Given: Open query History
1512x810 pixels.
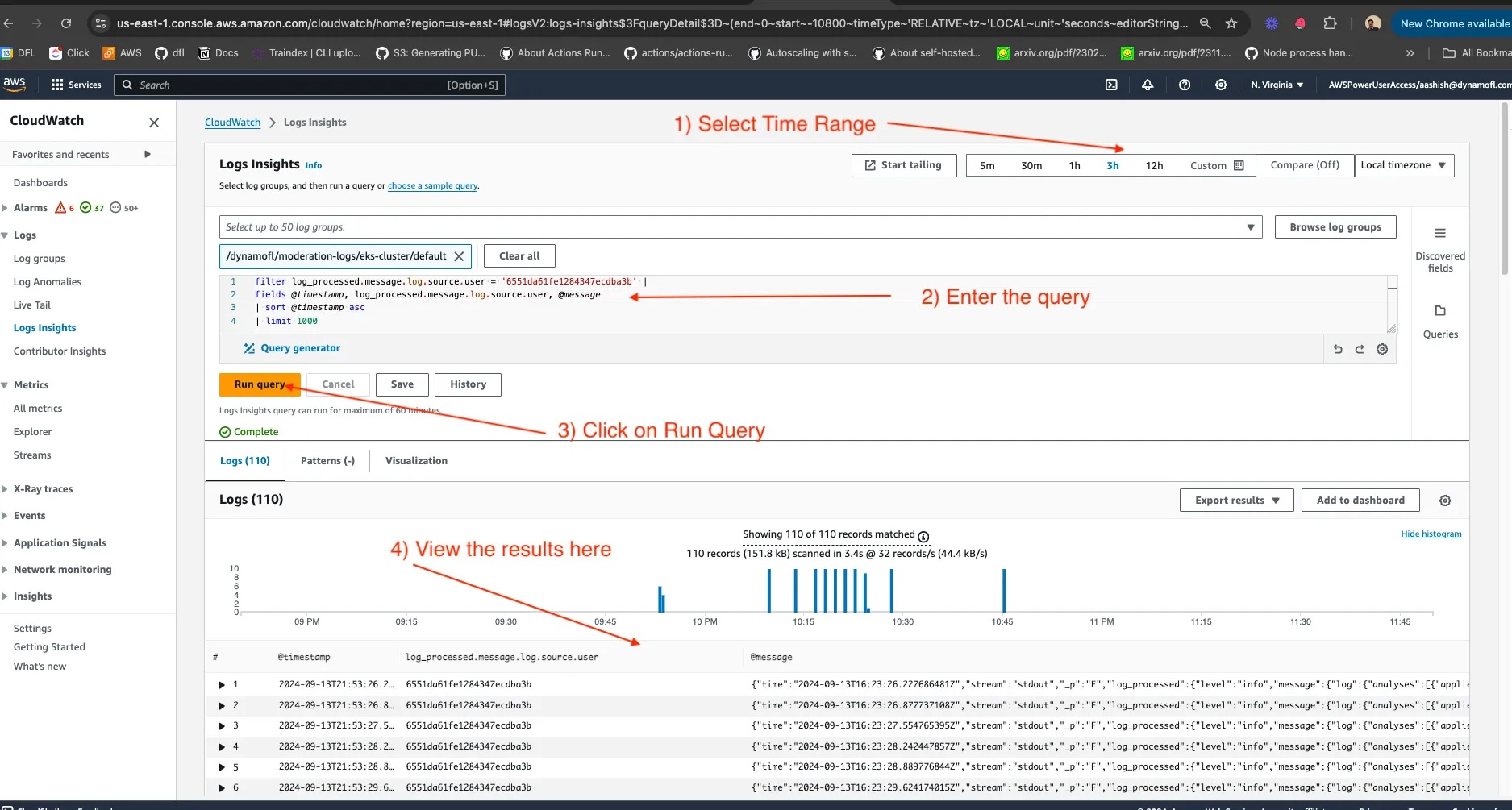Looking at the screenshot, I should [x=468, y=384].
